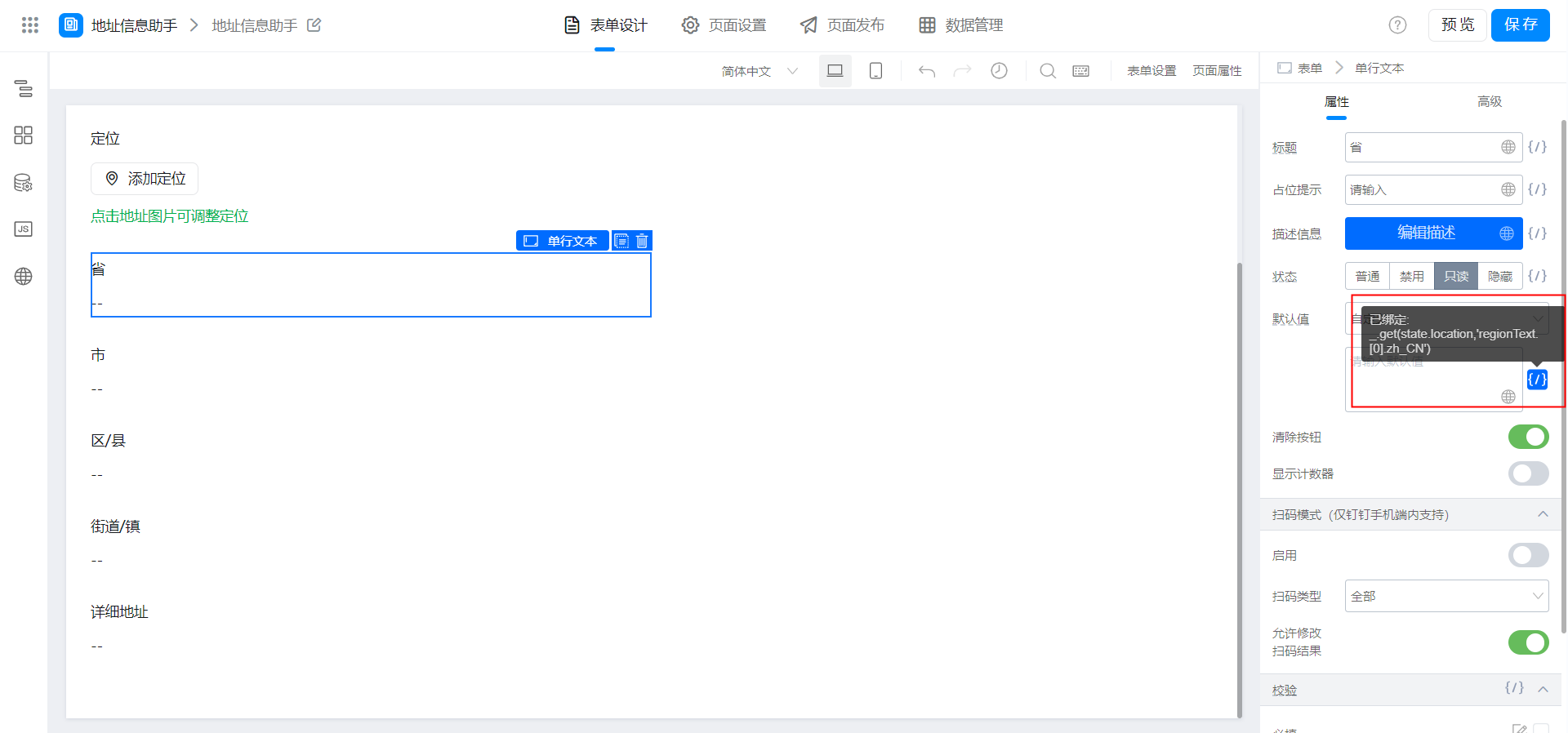Enable the scan mode 启用 switch
Screen dimensions: 1568x733
1529,555
